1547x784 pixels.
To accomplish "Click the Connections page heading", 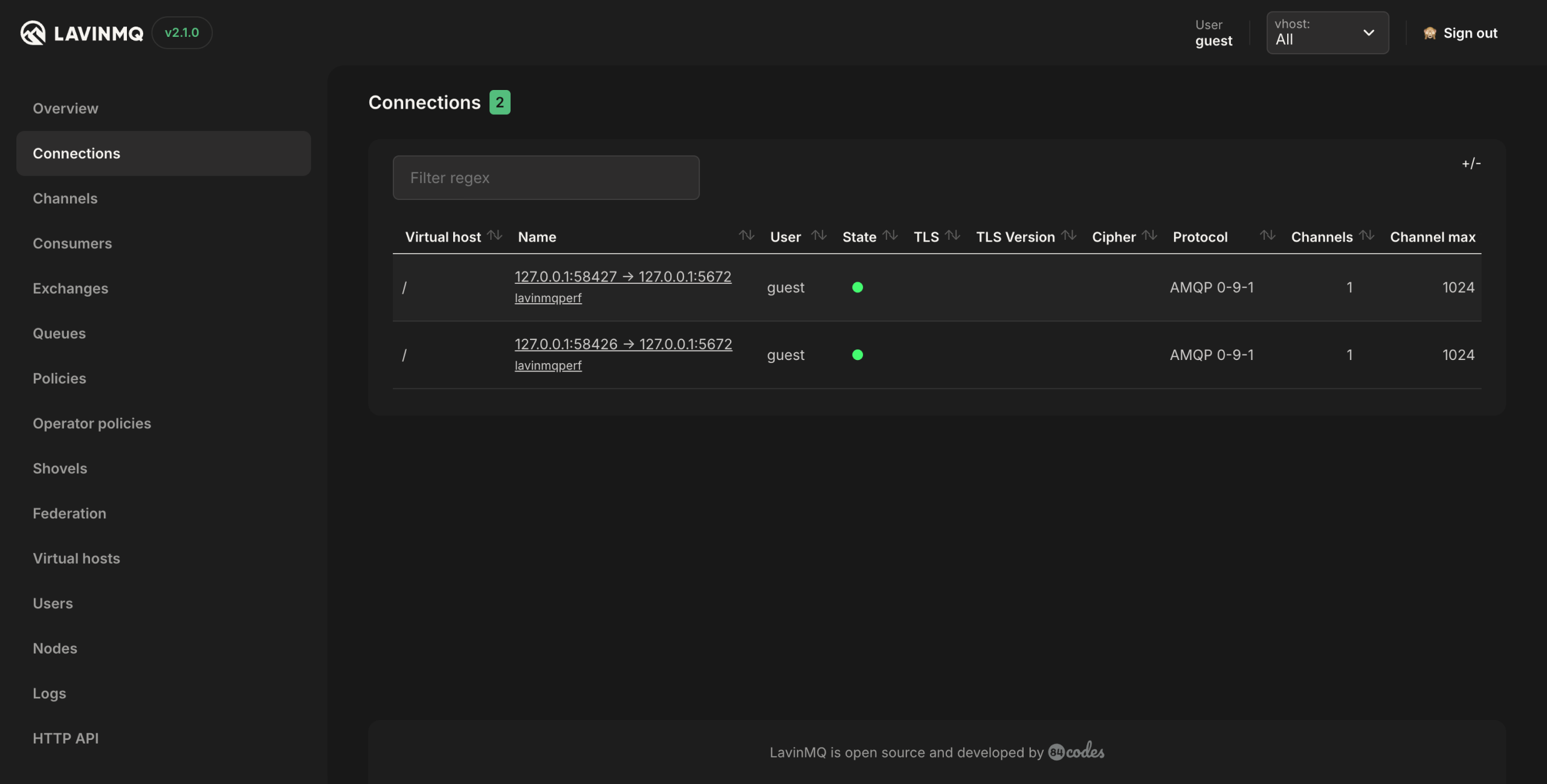I will point(424,103).
